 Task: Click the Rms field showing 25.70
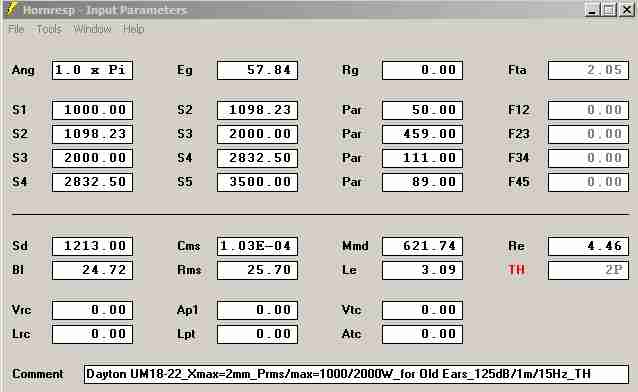(x=258, y=270)
